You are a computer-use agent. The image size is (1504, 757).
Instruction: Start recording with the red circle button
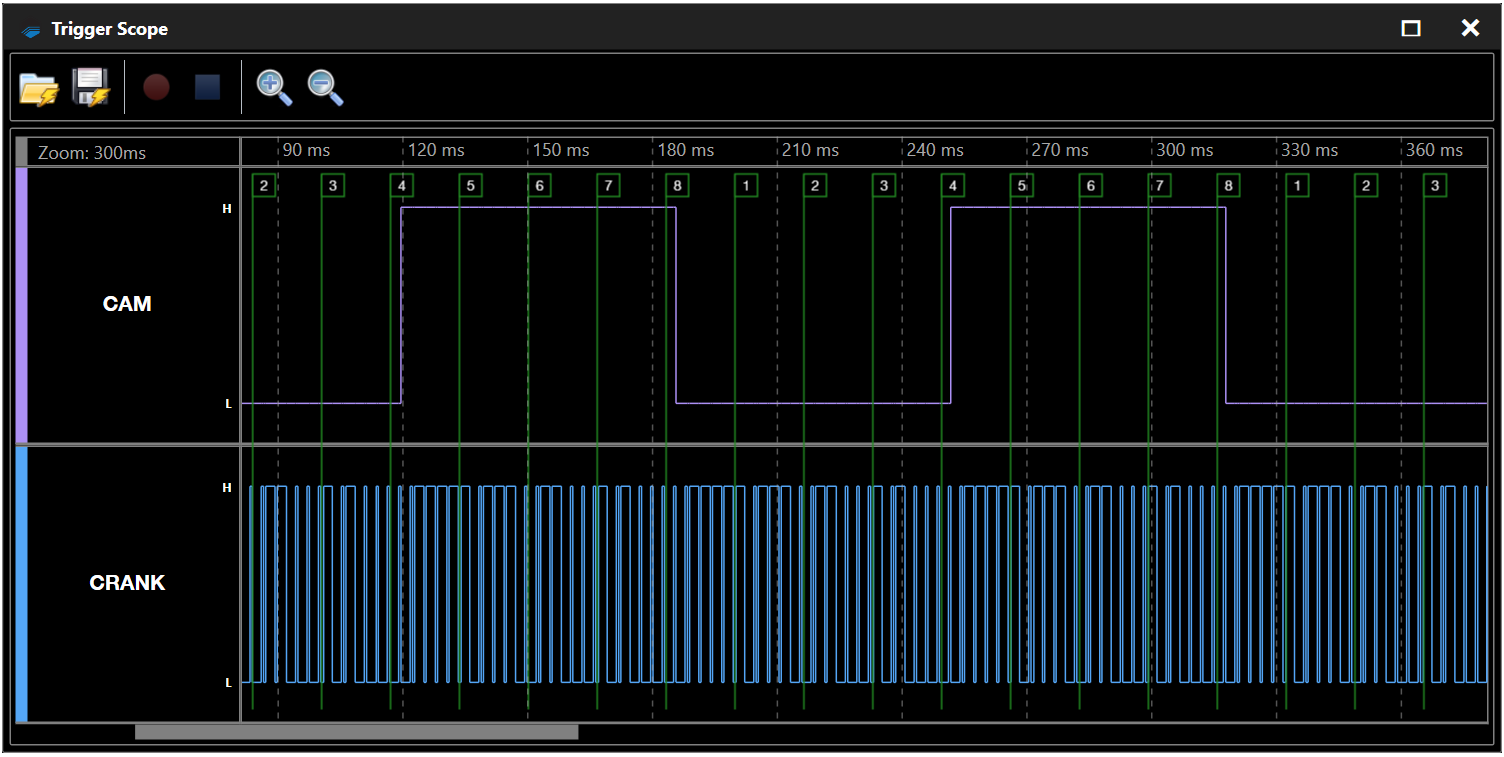(x=156, y=87)
